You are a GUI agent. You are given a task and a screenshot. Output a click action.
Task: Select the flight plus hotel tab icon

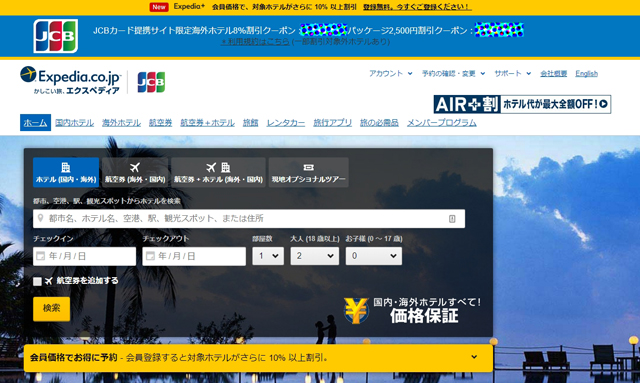(218, 167)
